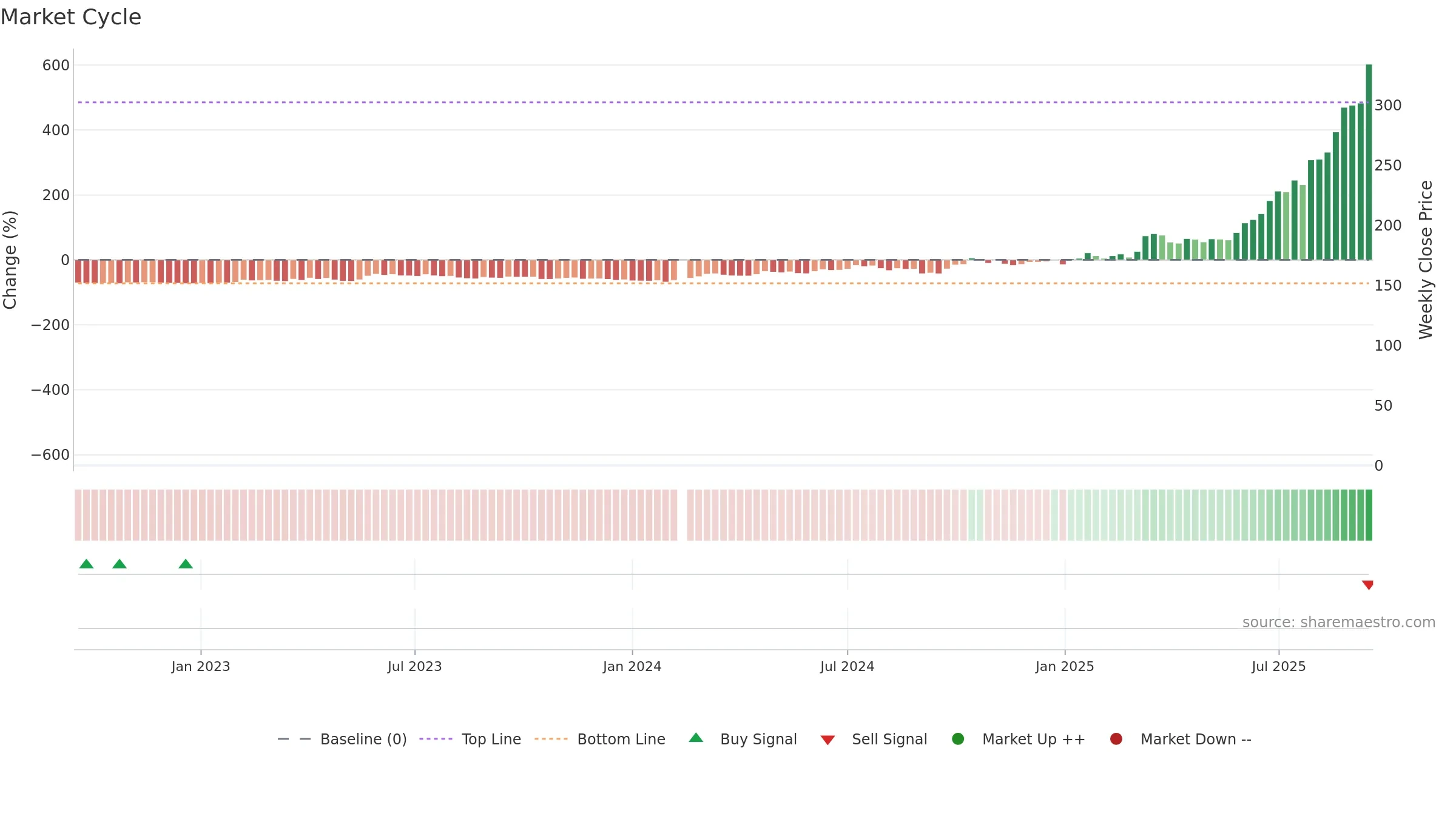Toggle the Market Up ++ legend label
Viewport: 1456px width, 819px height.
(x=1034, y=740)
